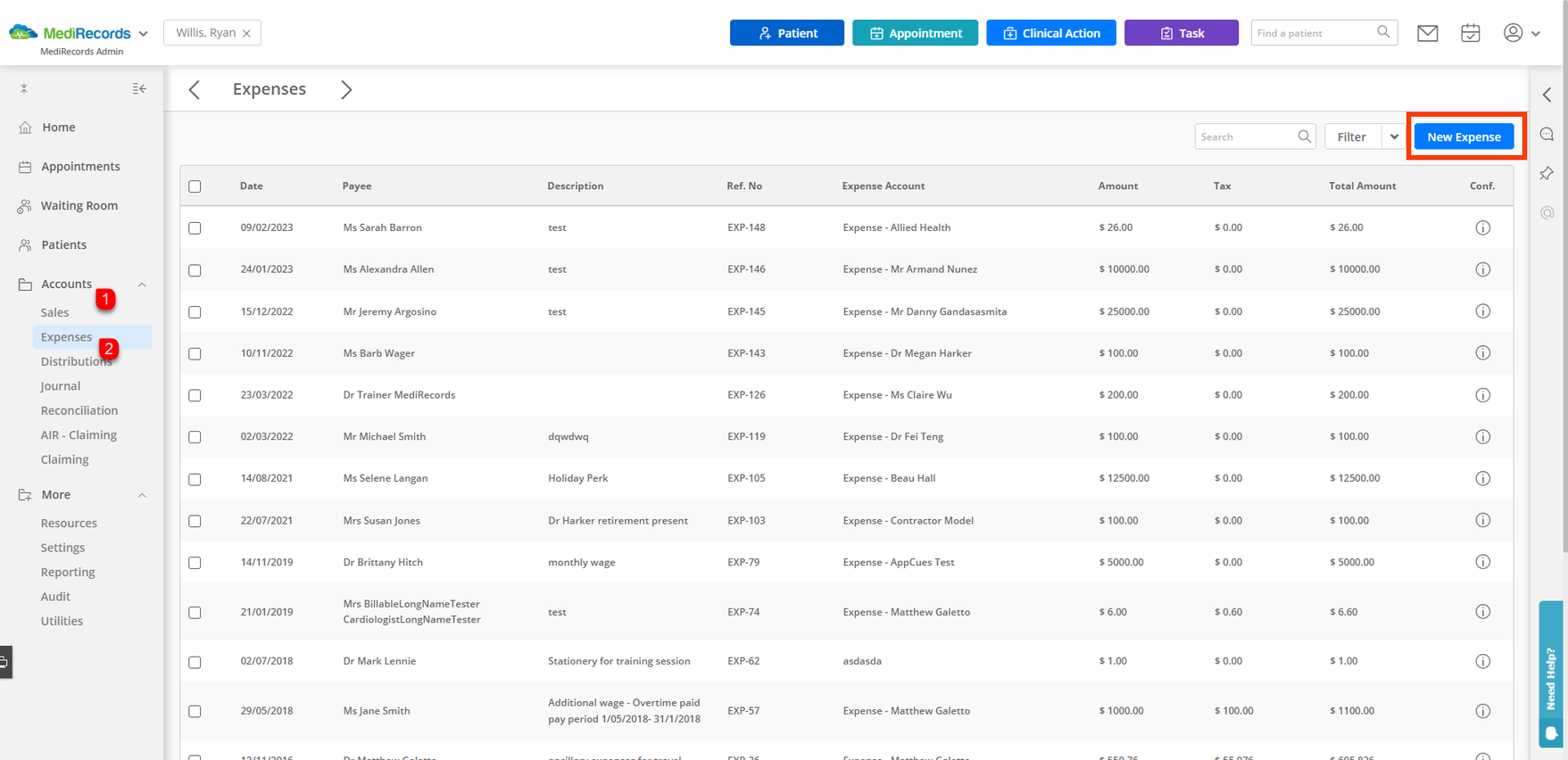Click the pushpin icon on right rail

point(1547,173)
